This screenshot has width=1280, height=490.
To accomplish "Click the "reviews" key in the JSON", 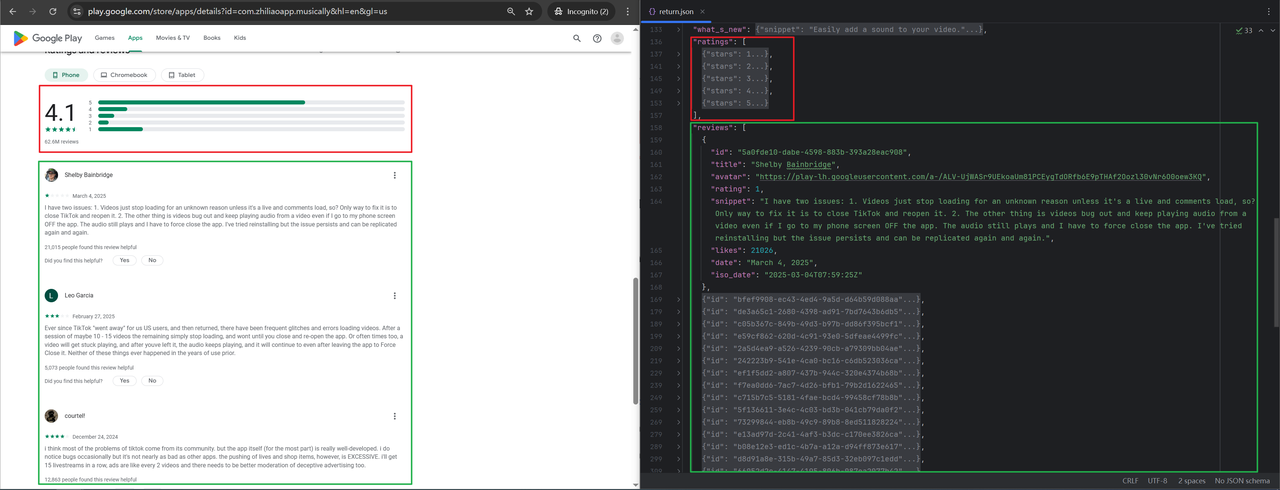I will tap(713, 128).
